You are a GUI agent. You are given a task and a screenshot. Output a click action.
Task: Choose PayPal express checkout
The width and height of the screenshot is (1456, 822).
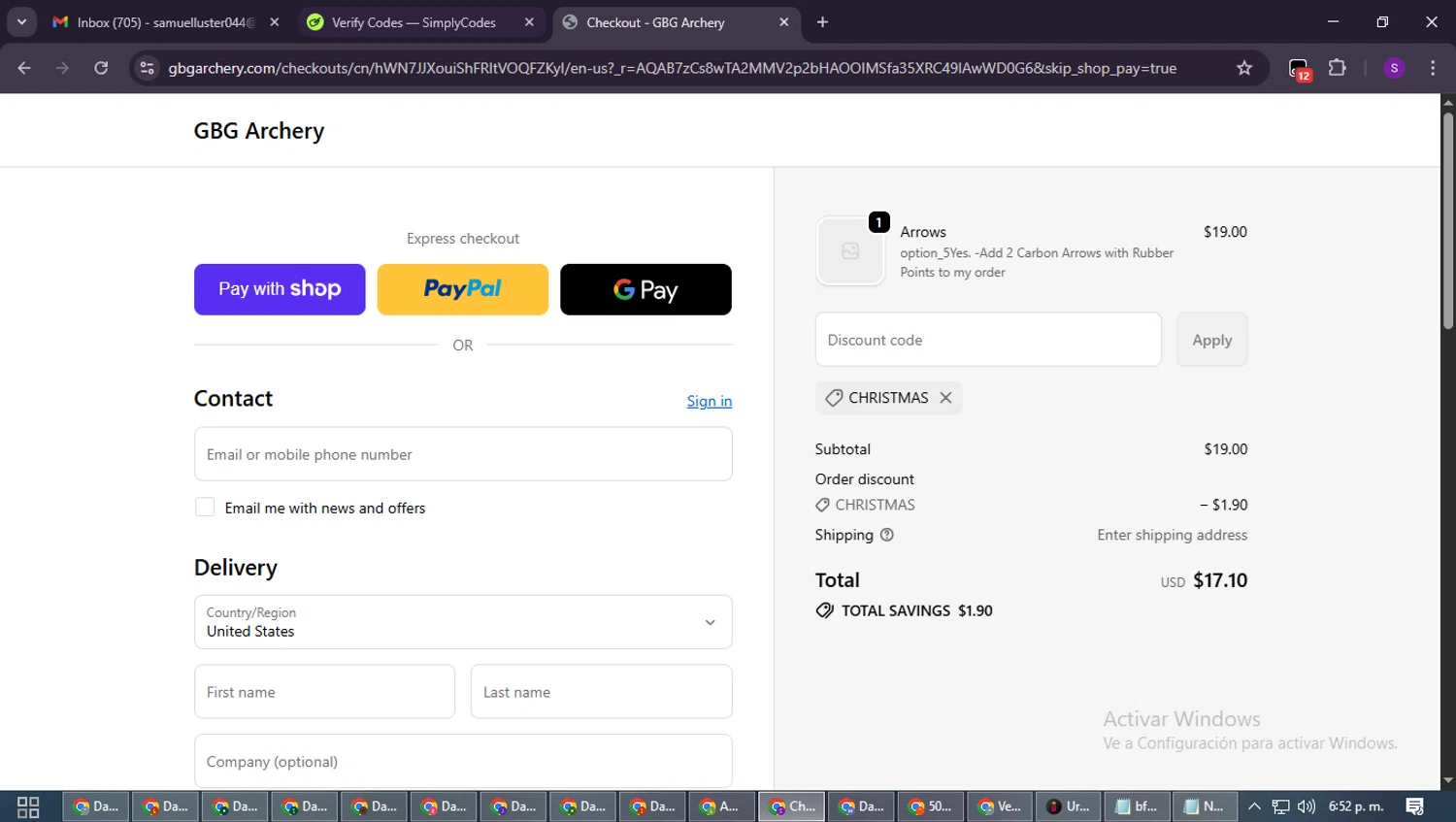point(462,289)
